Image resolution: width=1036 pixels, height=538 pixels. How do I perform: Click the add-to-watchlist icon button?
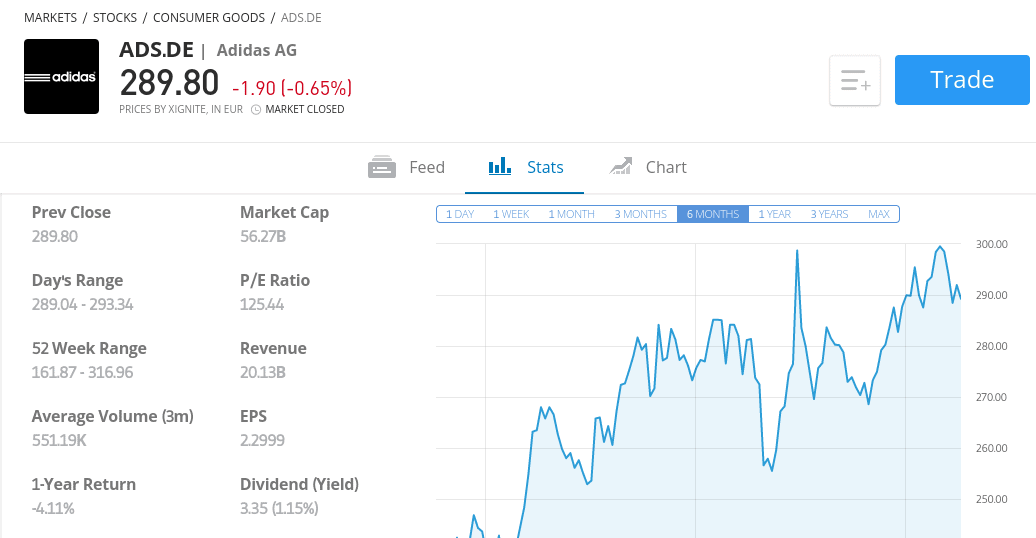pyautogui.click(x=855, y=81)
